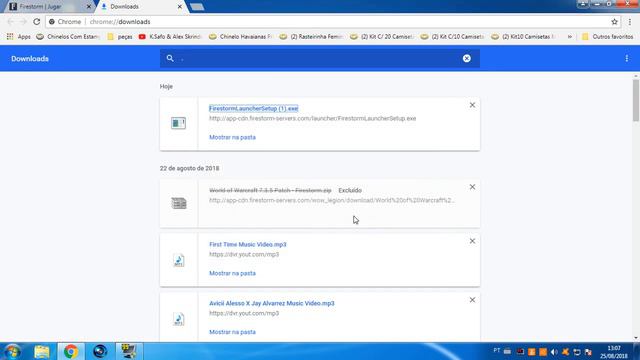Open the Kit C/ 20 Camisetas bookmark

point(381,37)
